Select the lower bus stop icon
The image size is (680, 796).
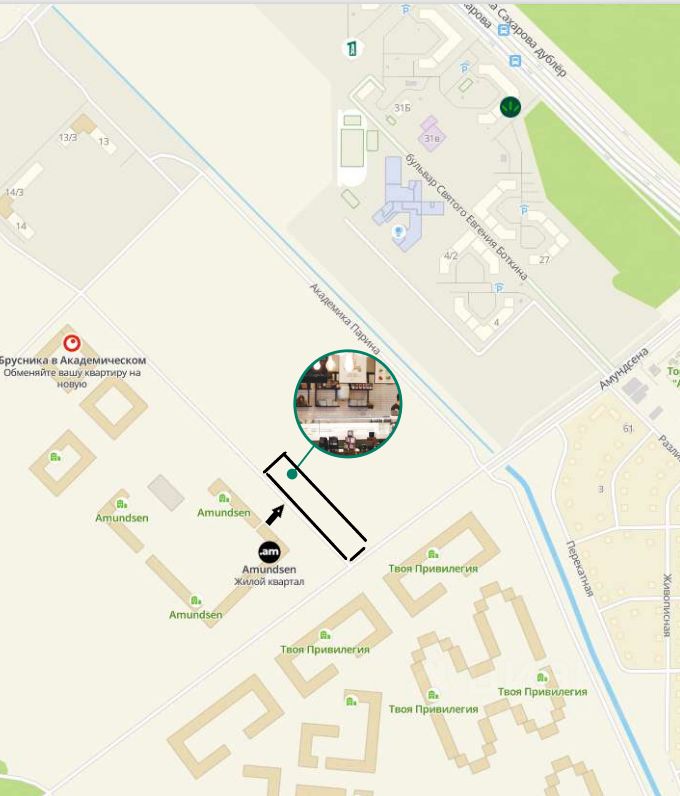(x=515, y=61)
